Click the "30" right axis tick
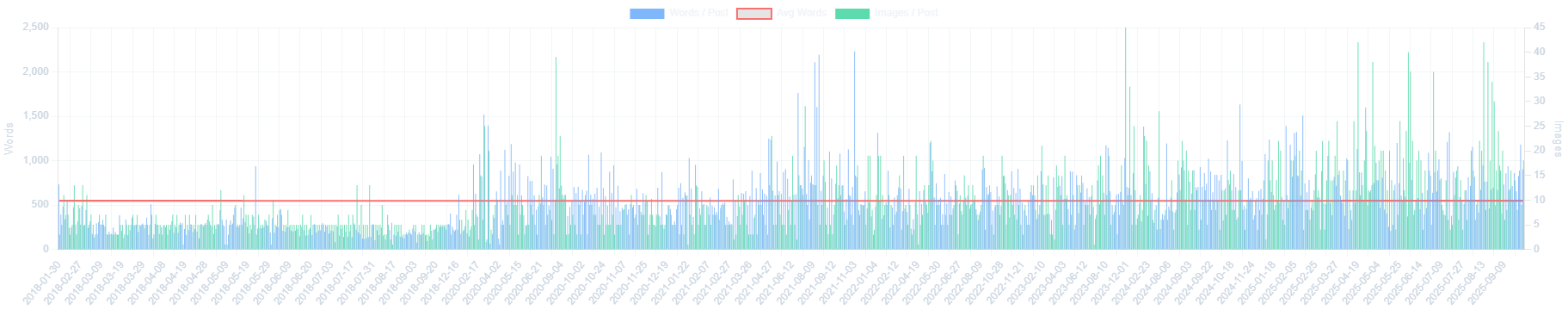This screenshot has width=1568, height=310. click(1540, 101)
